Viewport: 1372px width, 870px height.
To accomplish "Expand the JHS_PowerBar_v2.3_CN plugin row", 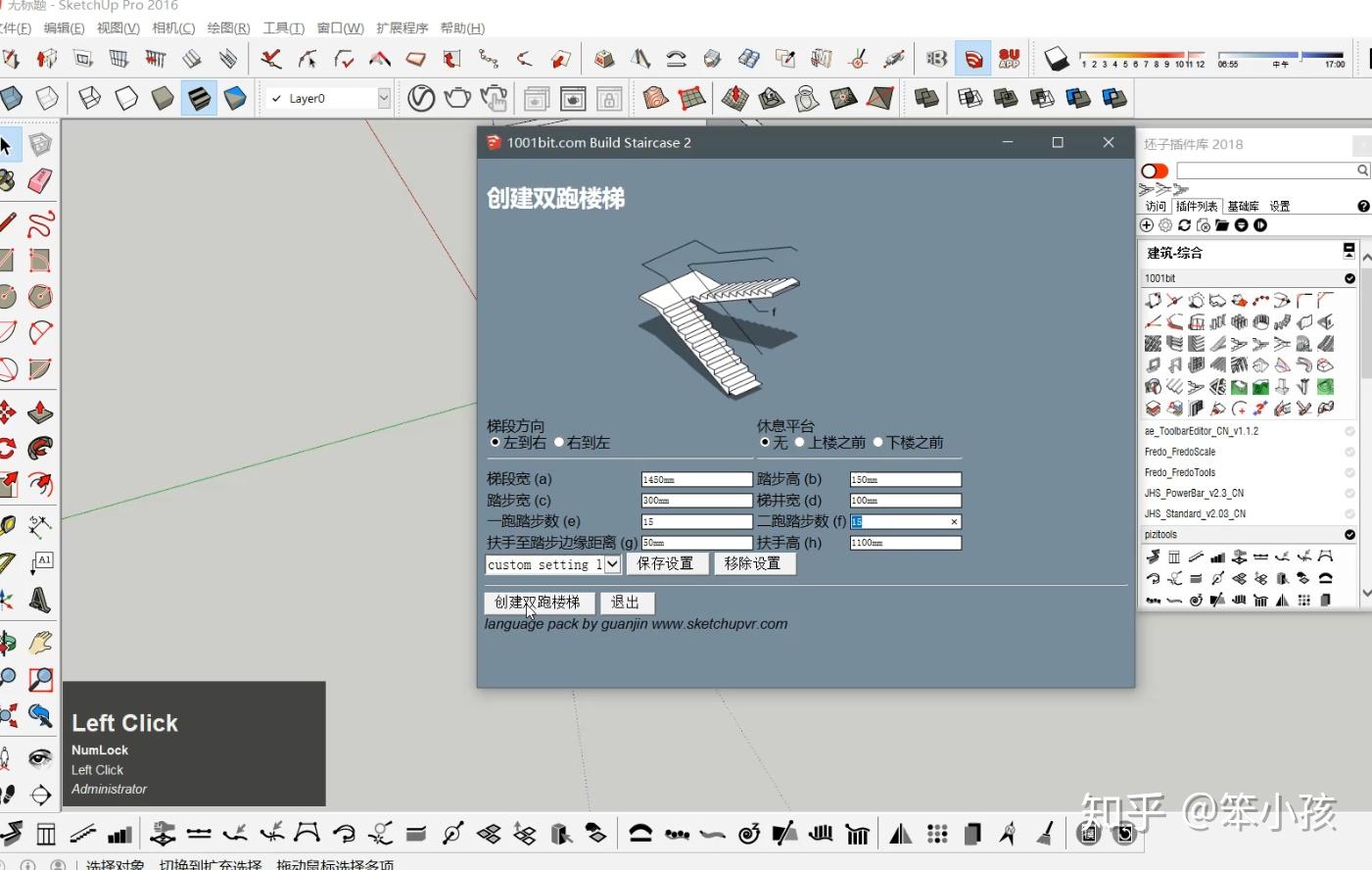I will tap(1248, 493).
